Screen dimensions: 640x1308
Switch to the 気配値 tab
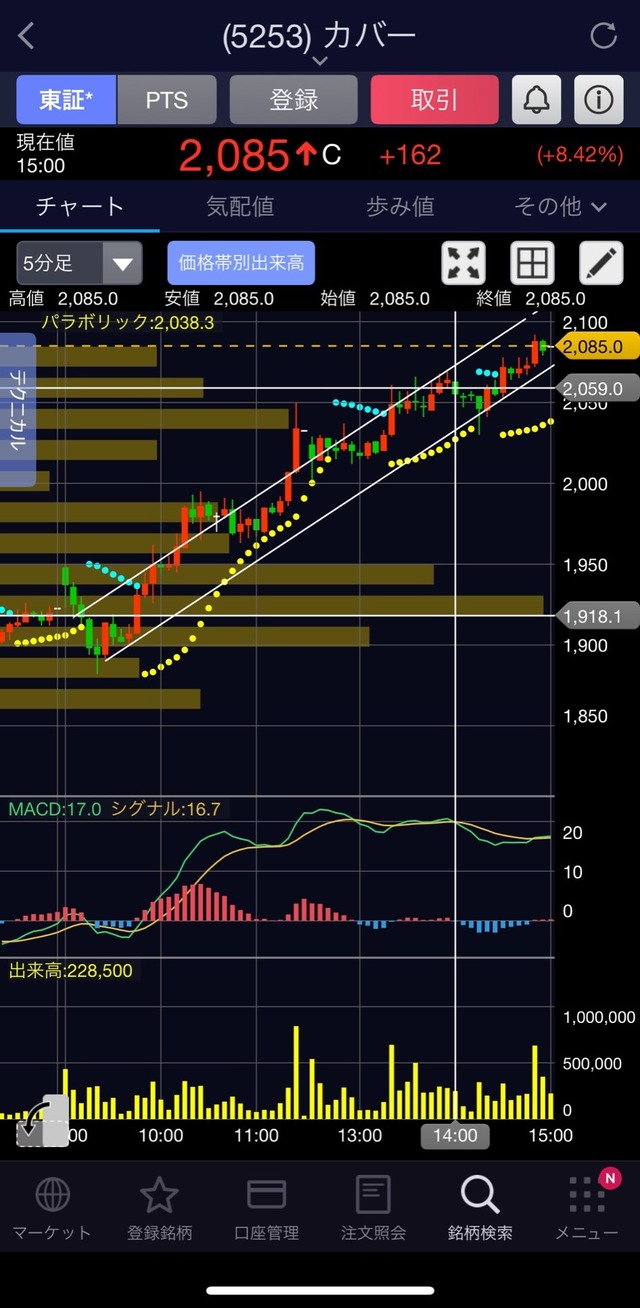tap(240, 206)
